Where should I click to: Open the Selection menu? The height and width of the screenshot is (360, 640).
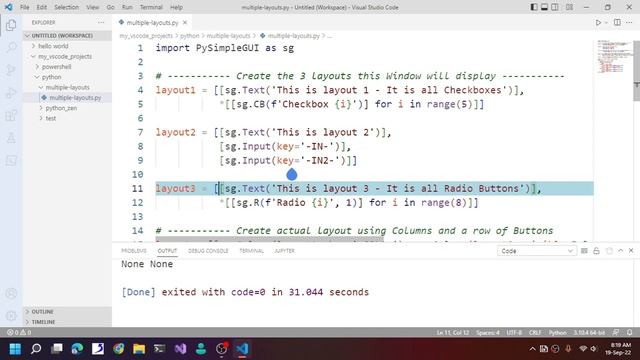pos(66,7)
